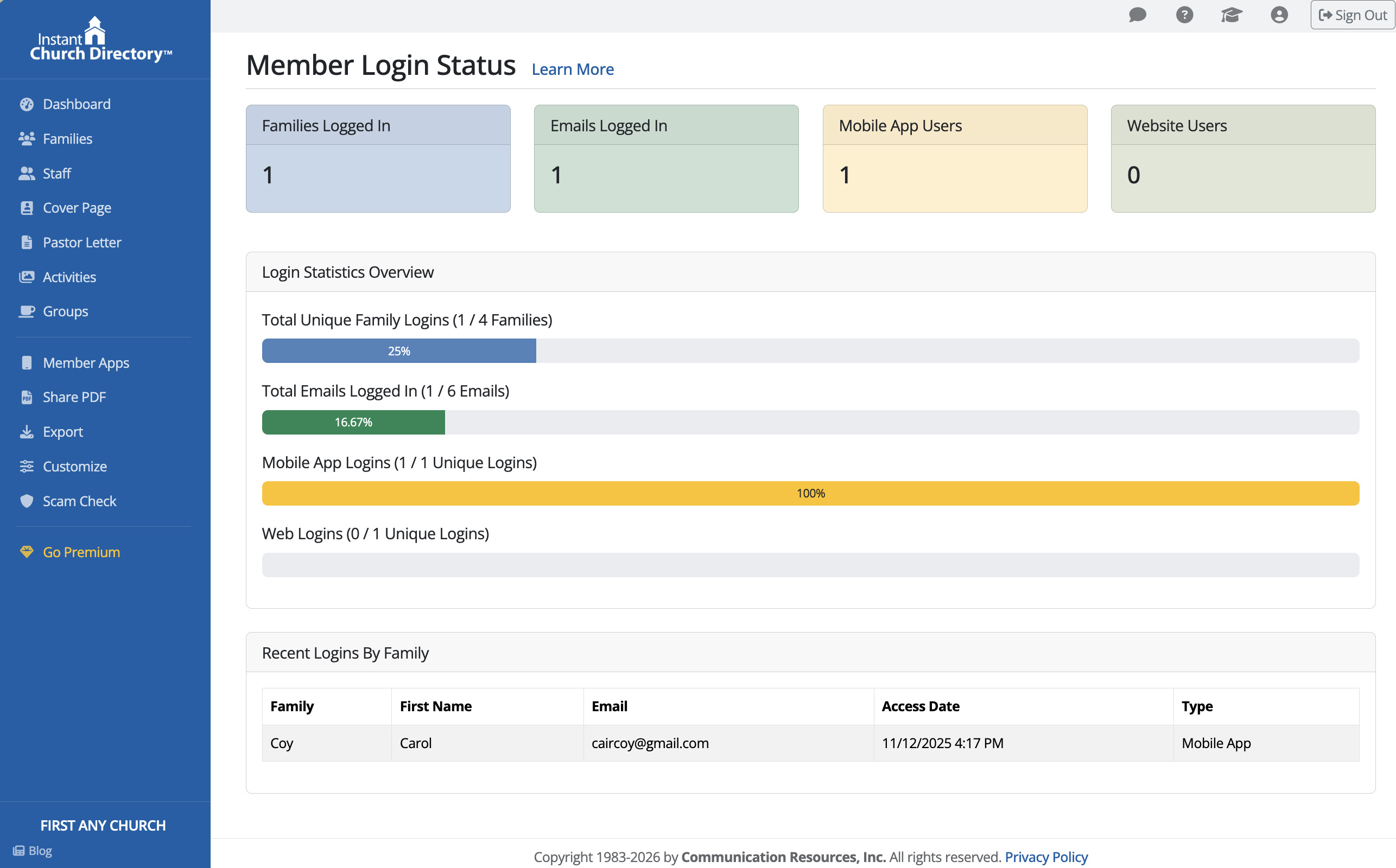The height and width of the screenshot is (868, 1396).
Task: Click the Dashboard gauge icon in sidebar
Action: click(x=27, y=104)
